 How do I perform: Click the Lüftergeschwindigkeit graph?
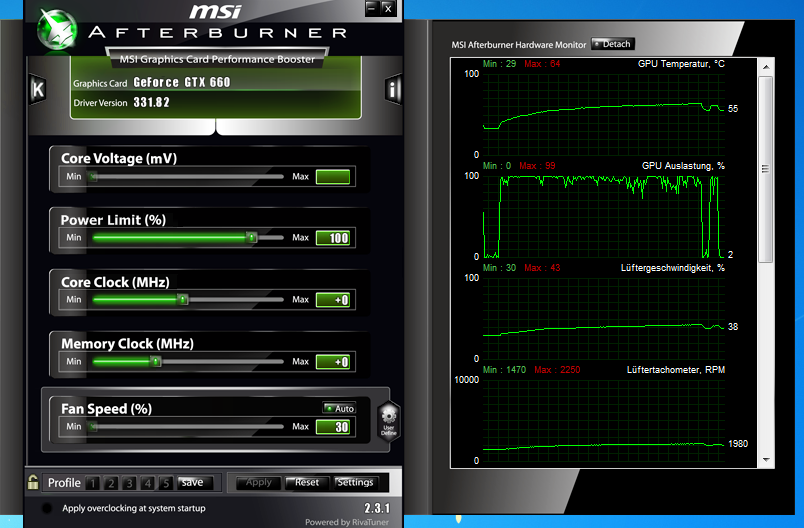click(x=604, y=318)
